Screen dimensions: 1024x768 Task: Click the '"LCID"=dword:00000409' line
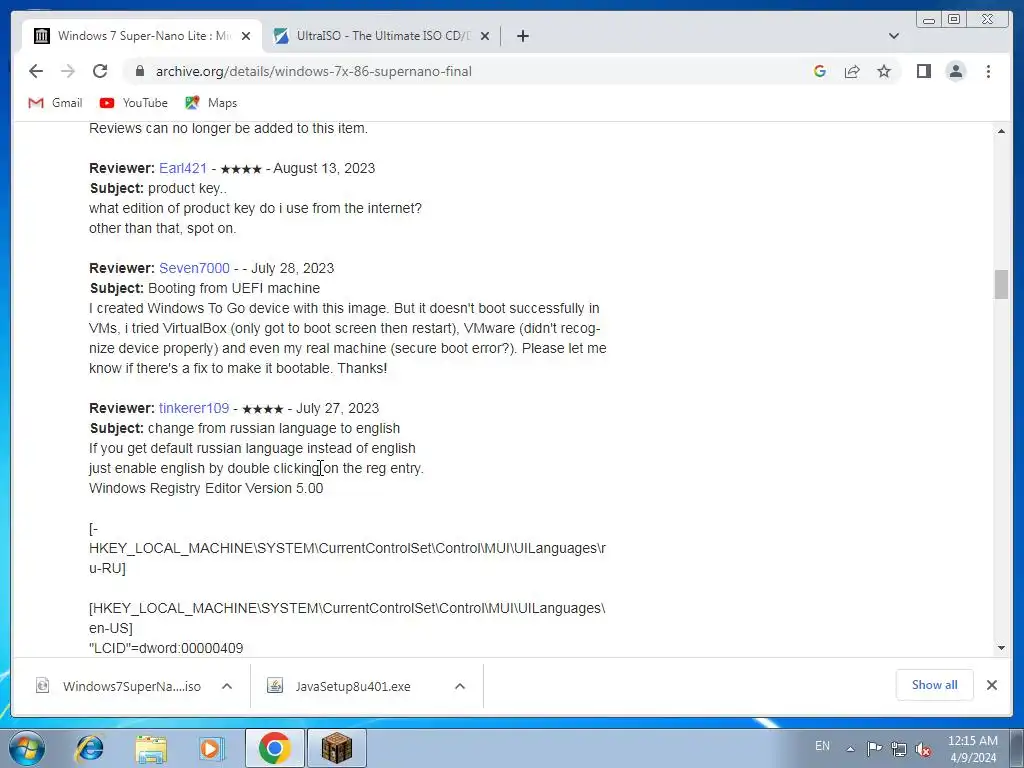166,648
